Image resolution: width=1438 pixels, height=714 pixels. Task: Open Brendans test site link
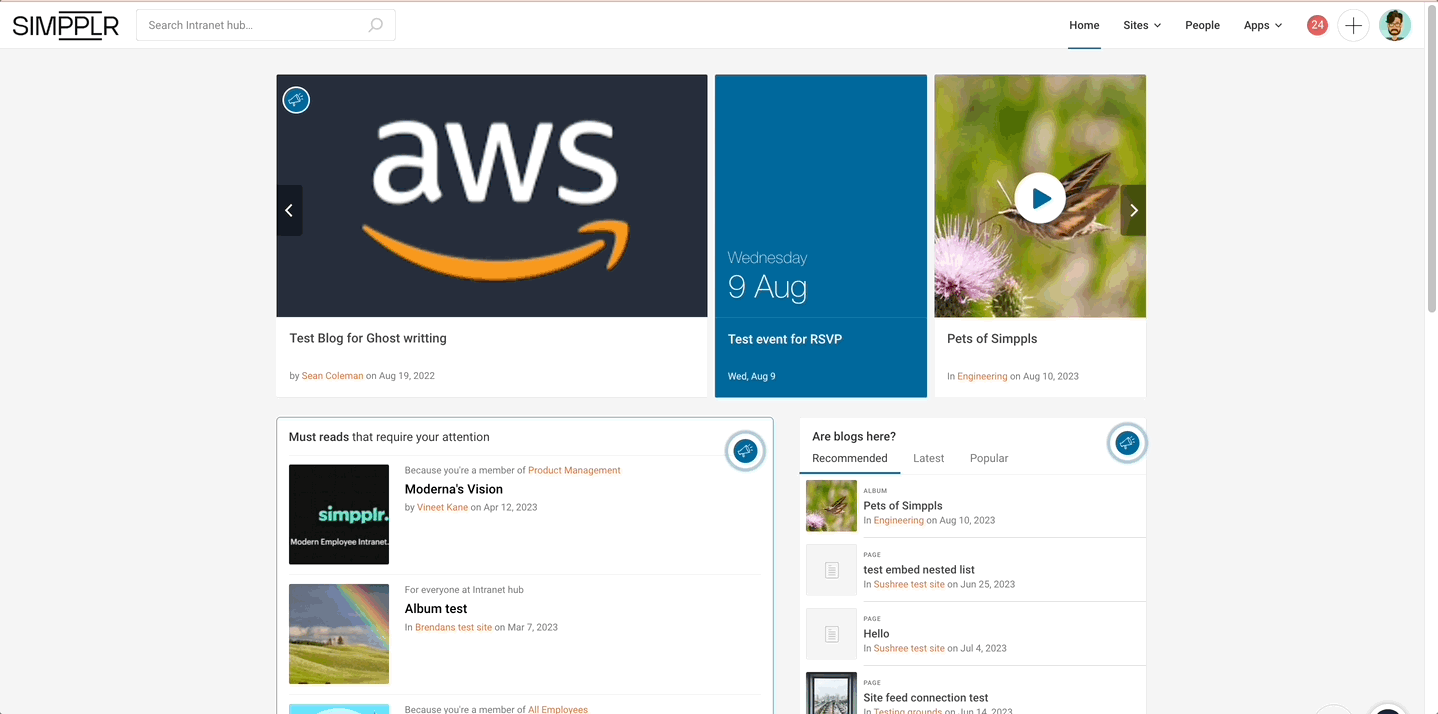[453, 627]
